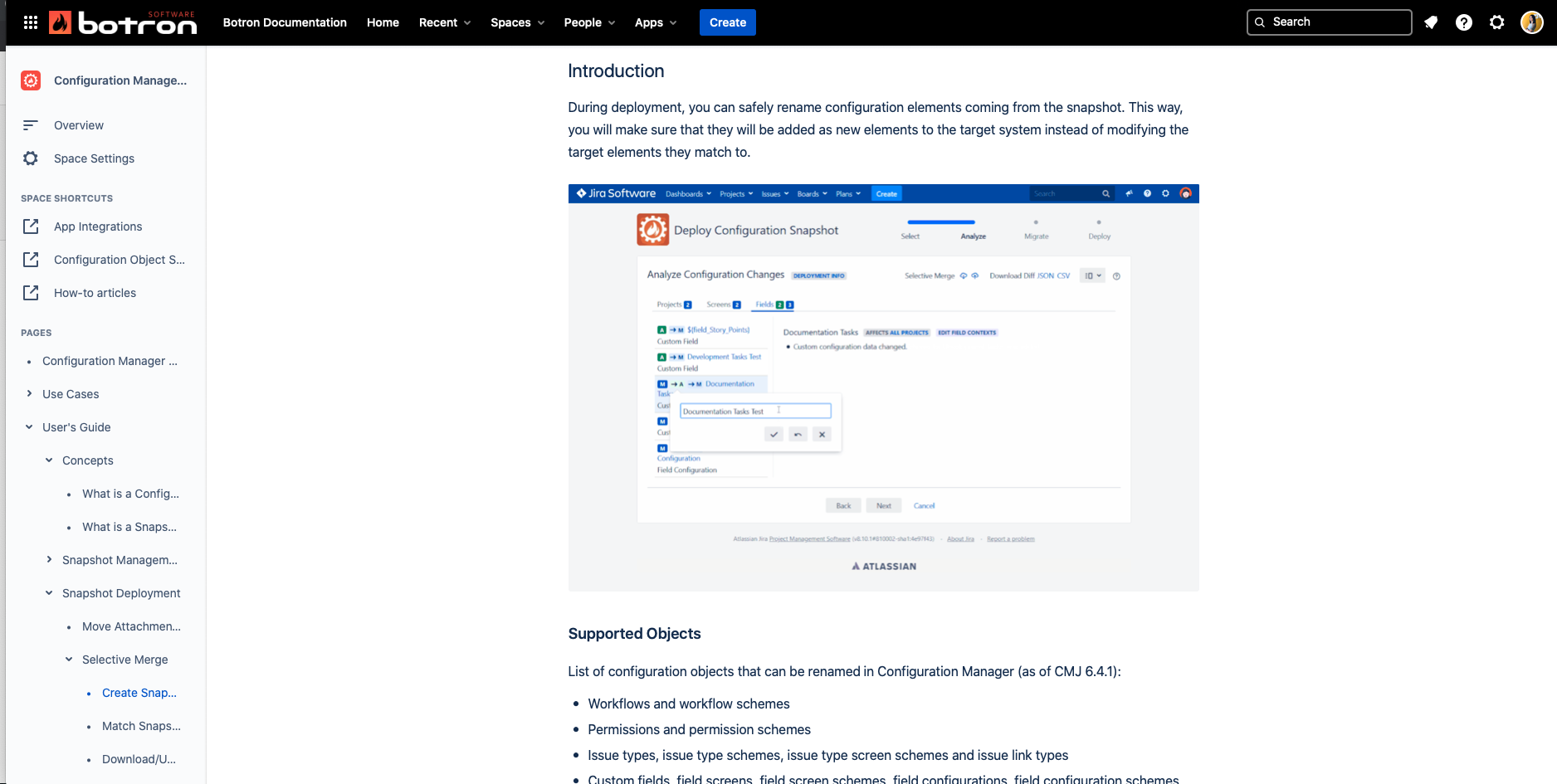Click the How-to articles shortcut icon
The height and width of the screenshot is (784, 1557).
(x=31, y=293)
